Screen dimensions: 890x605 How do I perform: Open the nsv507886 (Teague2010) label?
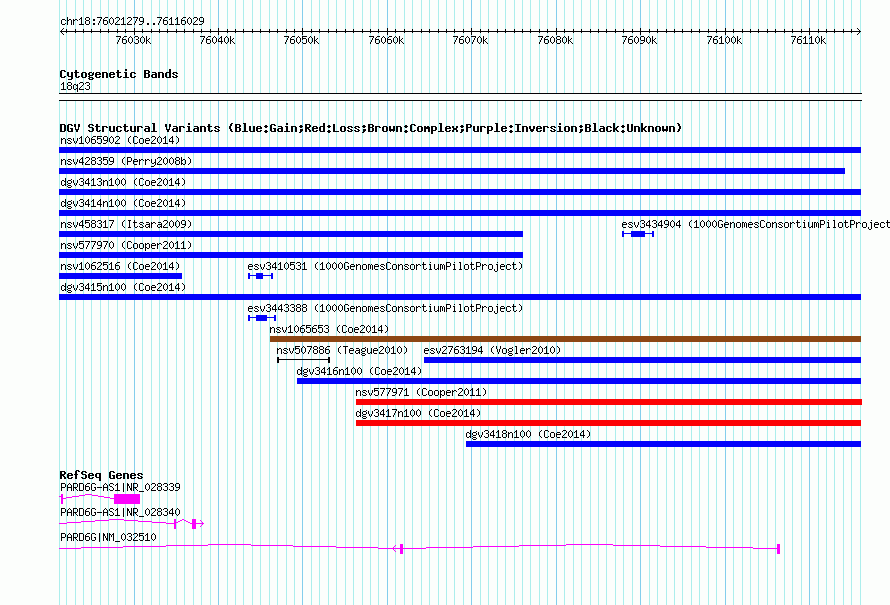(342, 350)
